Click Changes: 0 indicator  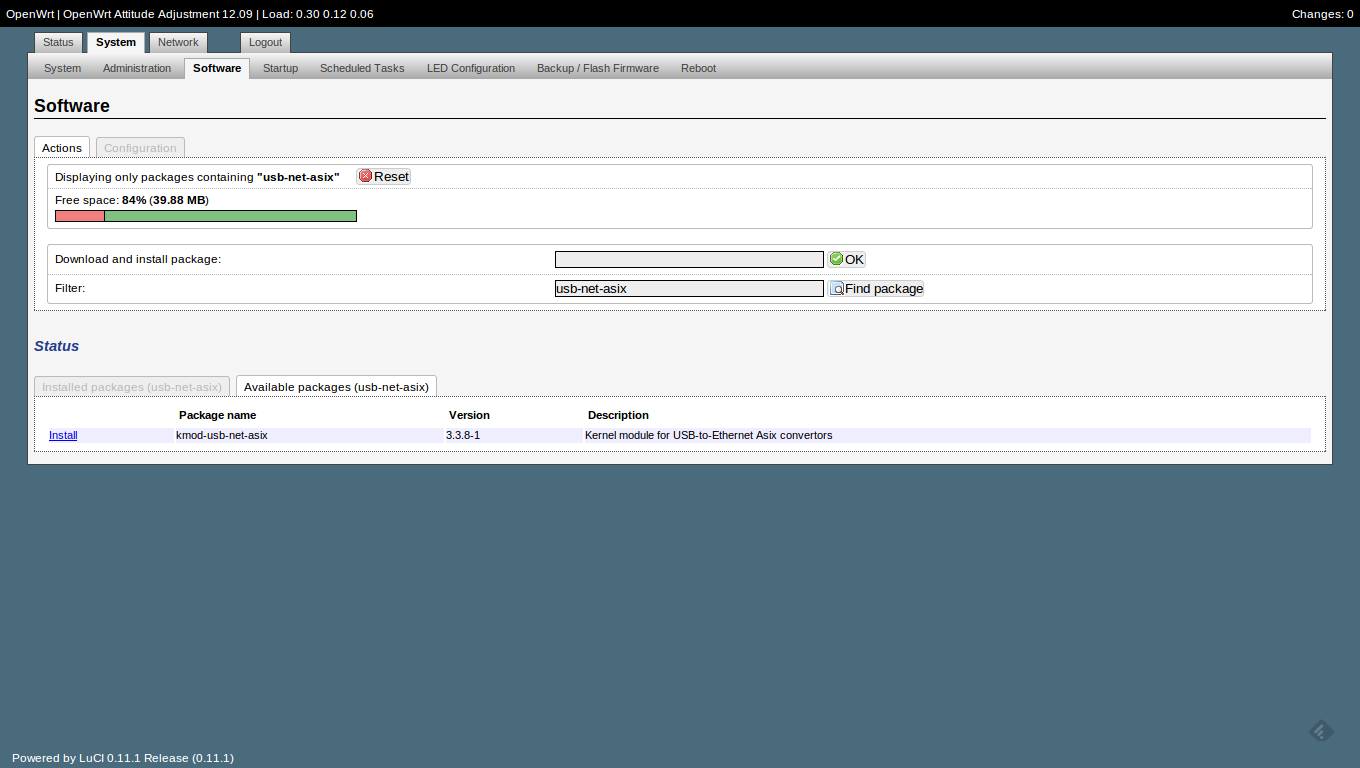pos(1322,14)
